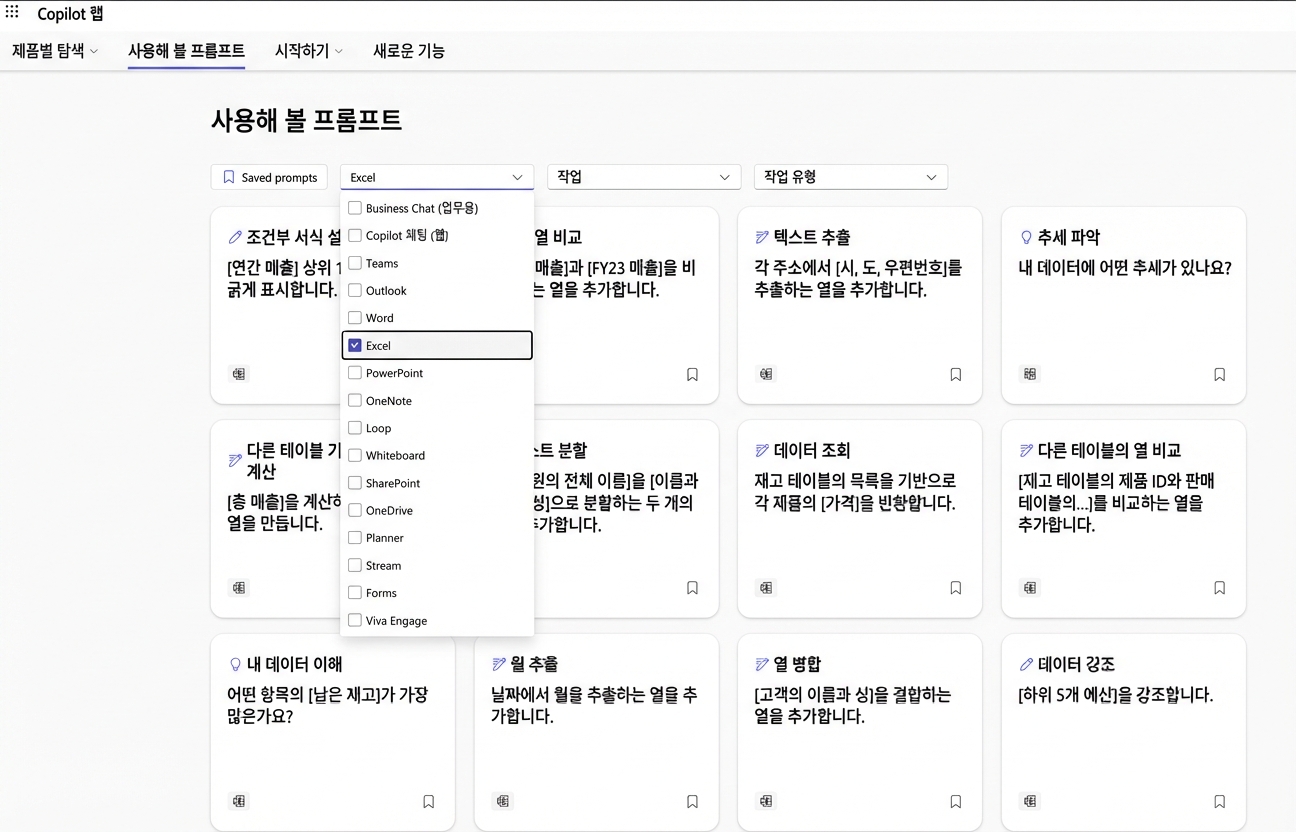Bookmark the 열 병합 prompt card
The image size is (1296, 832).
pyautogui.click(x=956, y=802)
